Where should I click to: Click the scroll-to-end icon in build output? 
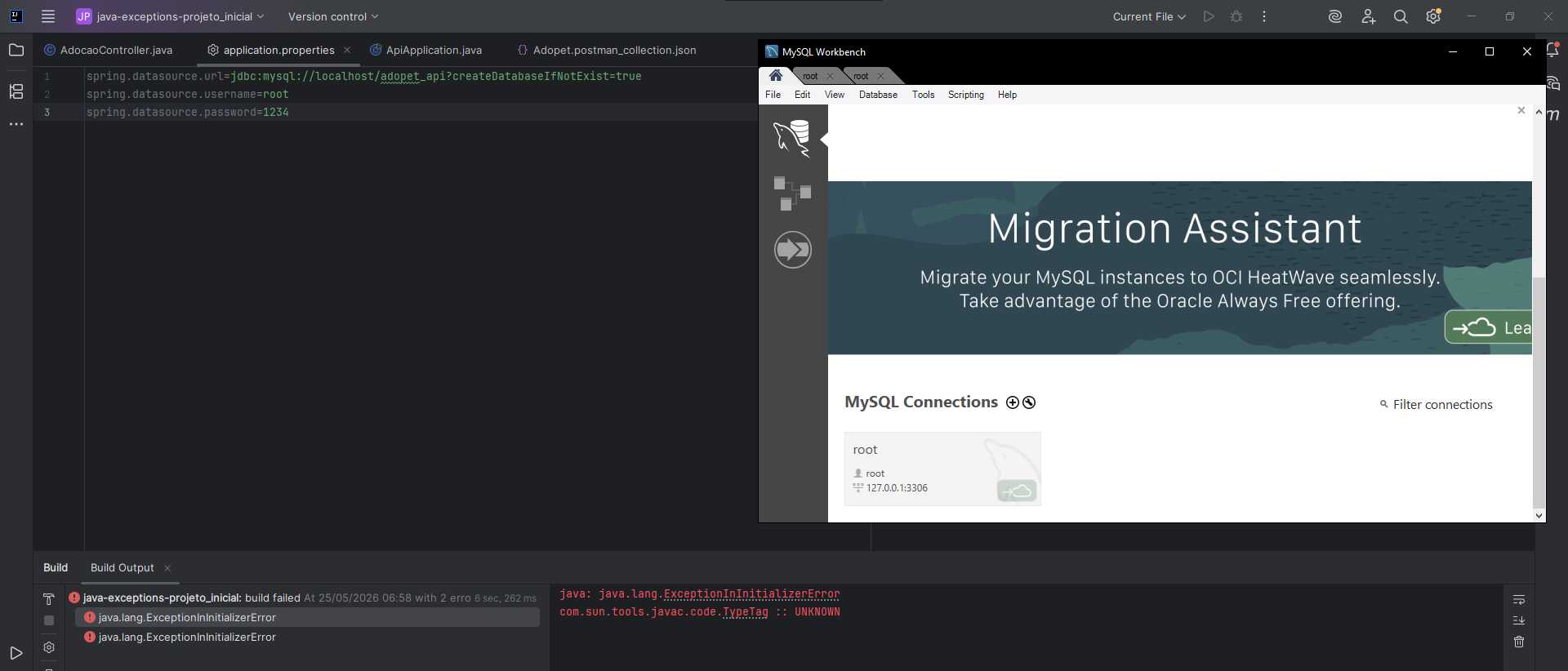pos(1519,620)
